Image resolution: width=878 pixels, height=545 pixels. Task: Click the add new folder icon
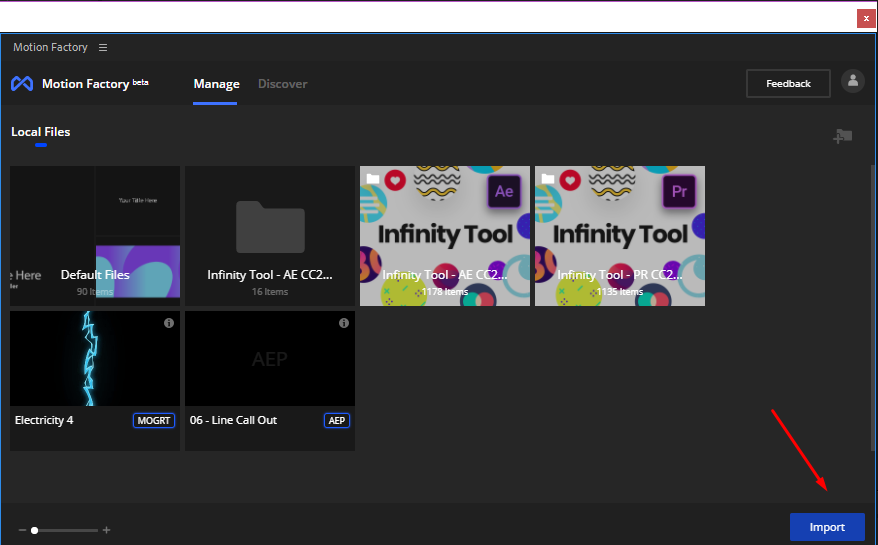coord(843,136)
